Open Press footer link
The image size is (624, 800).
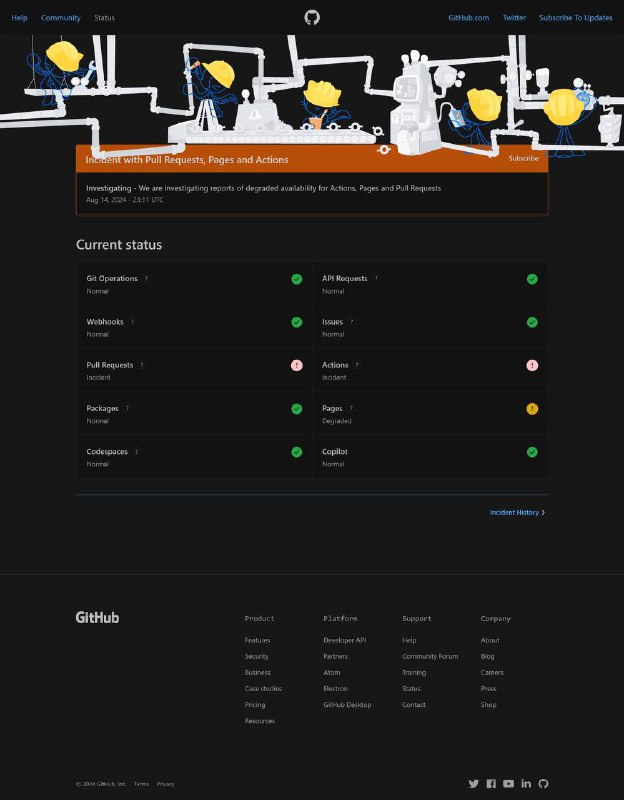[488, 689]
